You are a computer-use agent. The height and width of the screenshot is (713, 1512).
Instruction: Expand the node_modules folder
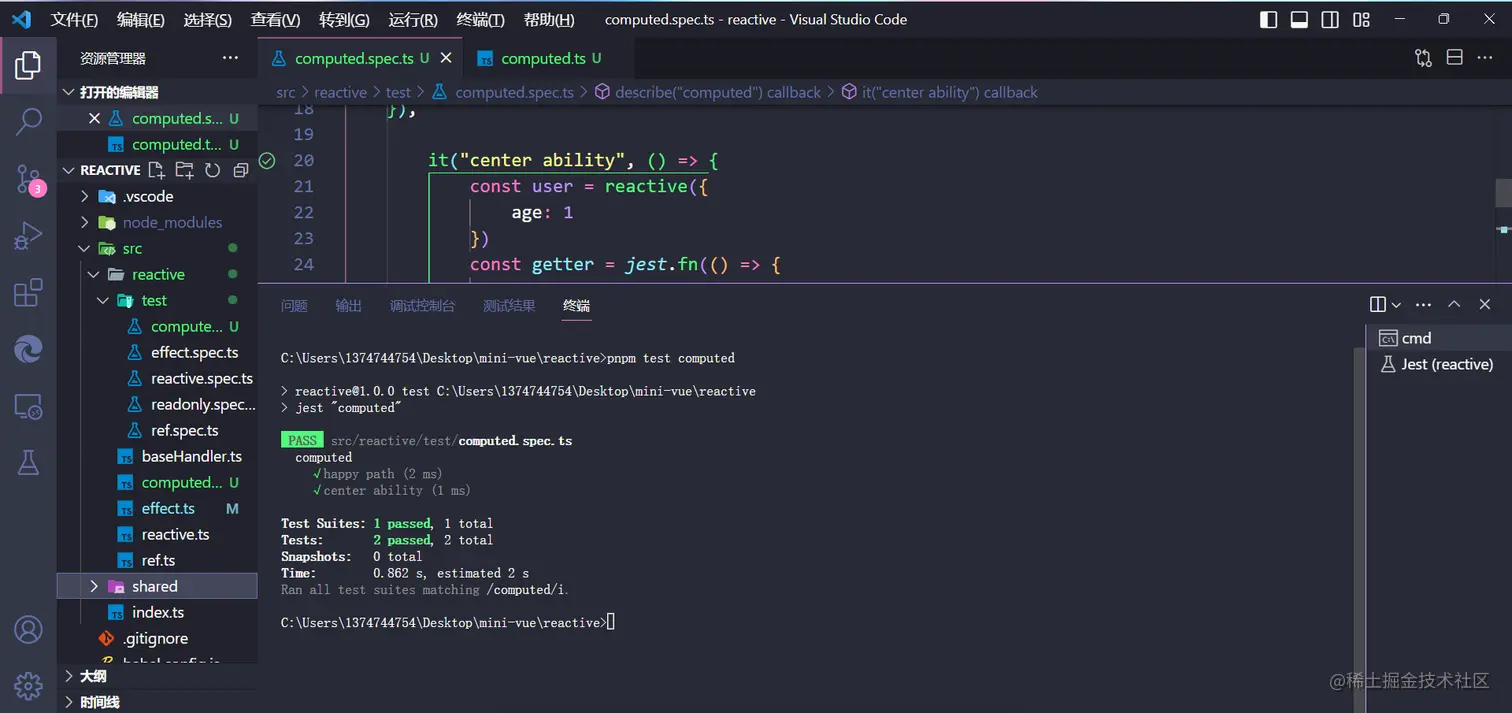pyautogui.click(x=85, y=222)
